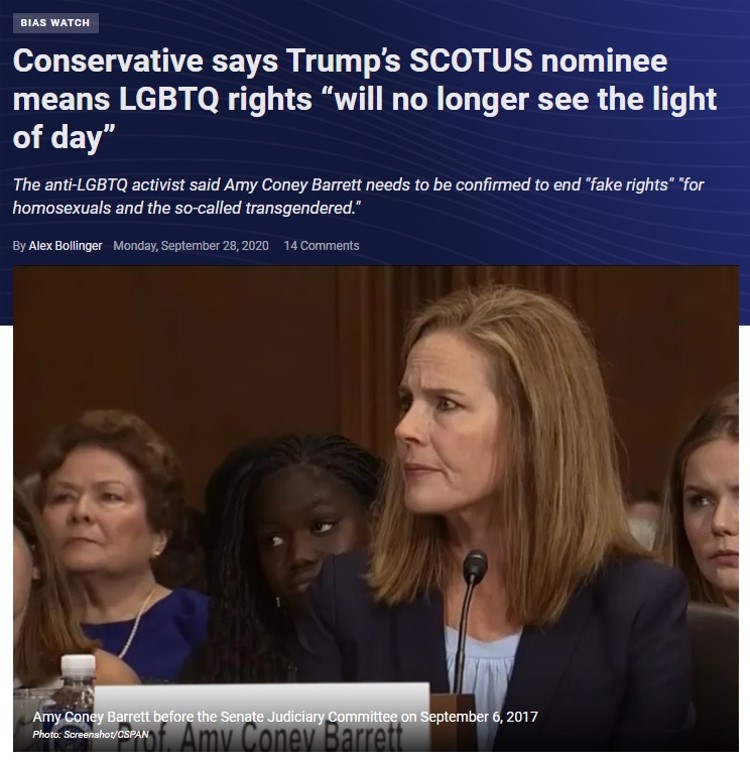750x762 pixels.
Task: Click the phrase "will no longer see the light"
Action: click(525, 99)
